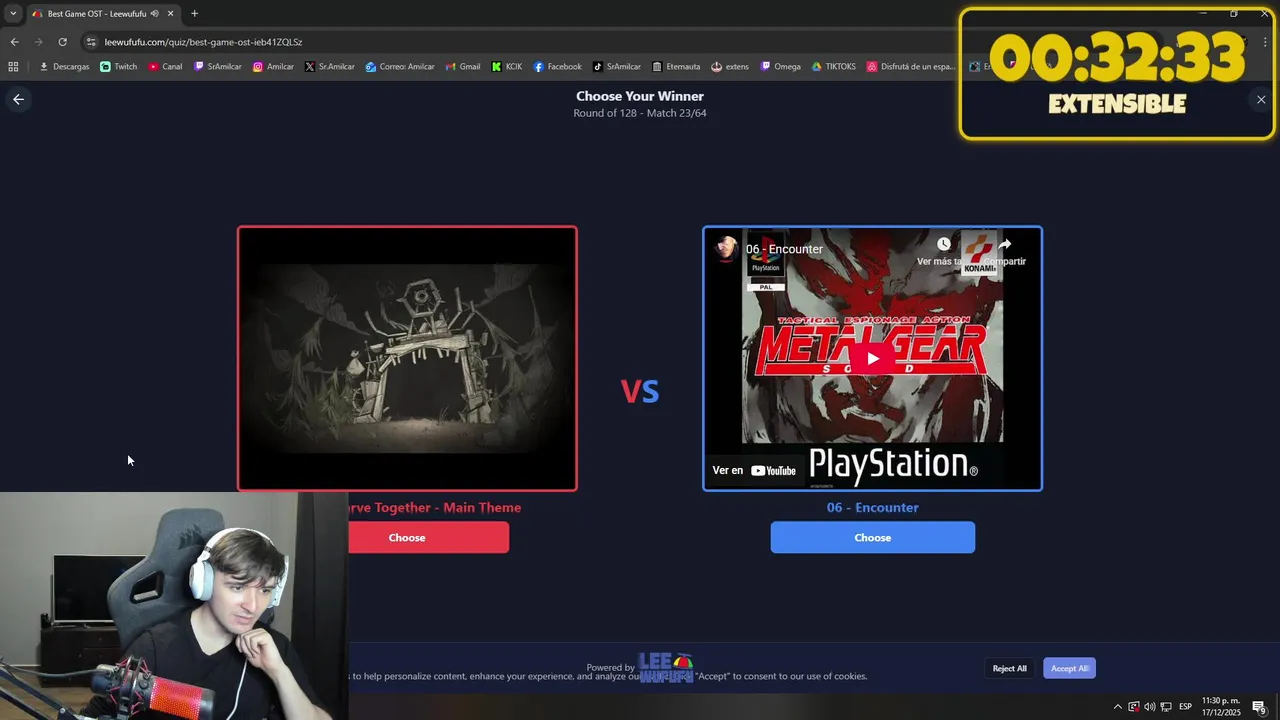Open the tab search dropdown arrow
The height and width of the screenshot is (720, 1280).
click(x=13, y=13)
